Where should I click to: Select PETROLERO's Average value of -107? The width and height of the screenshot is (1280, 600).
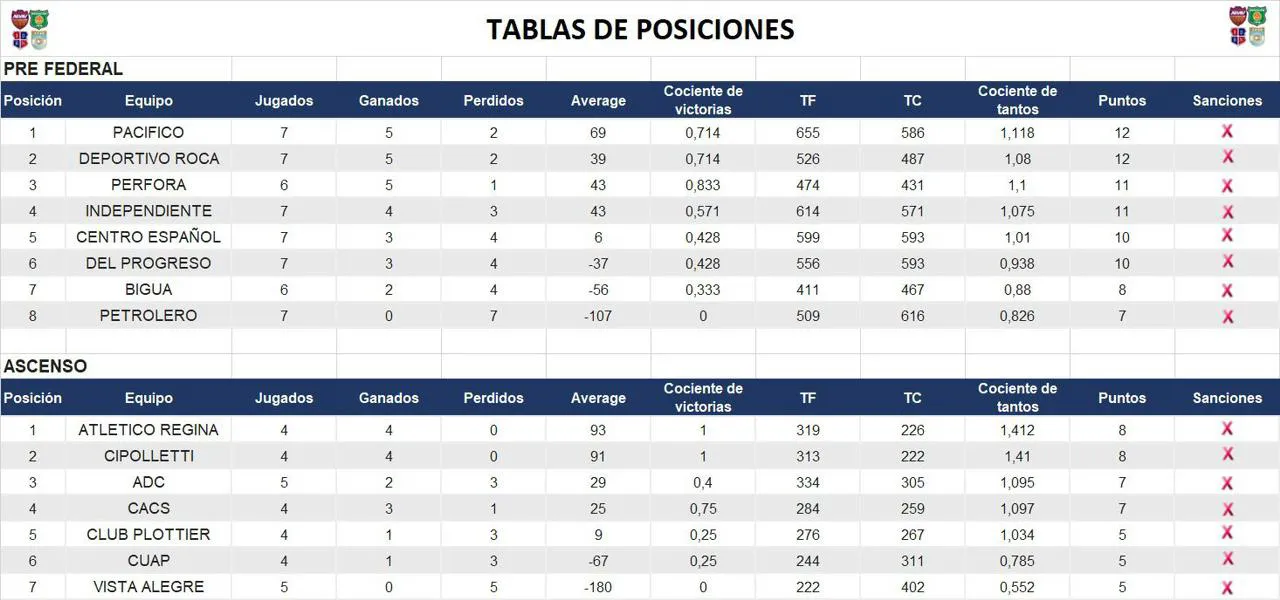point(598,316)
